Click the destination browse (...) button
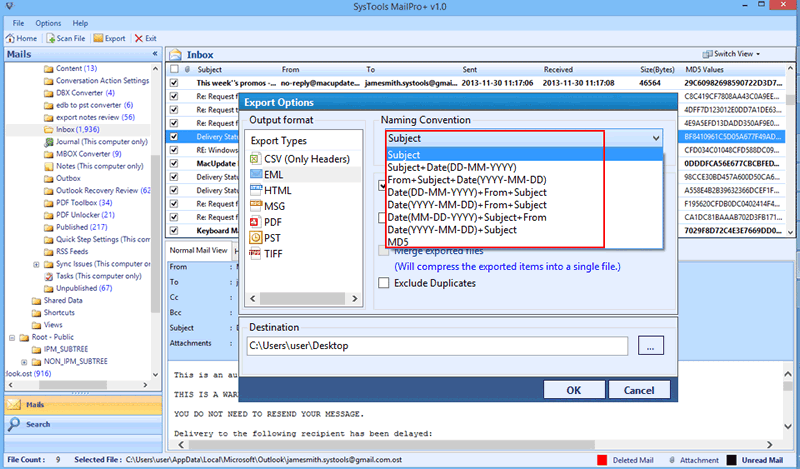The image size is (800, 469). point(651,345)
